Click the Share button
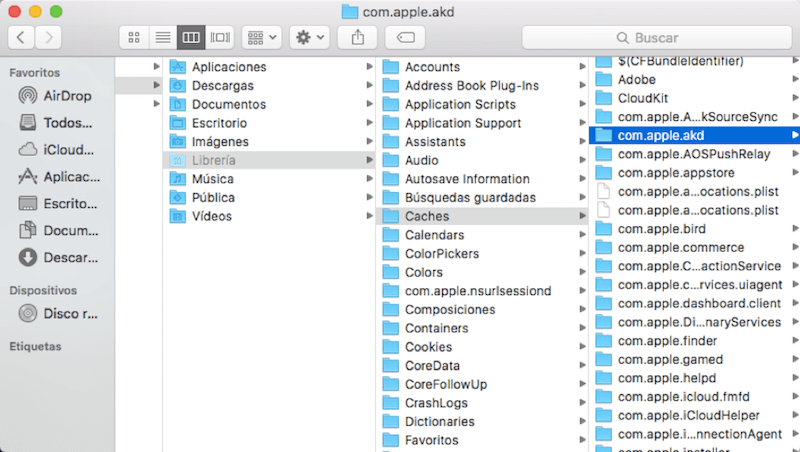 point(358,37)
